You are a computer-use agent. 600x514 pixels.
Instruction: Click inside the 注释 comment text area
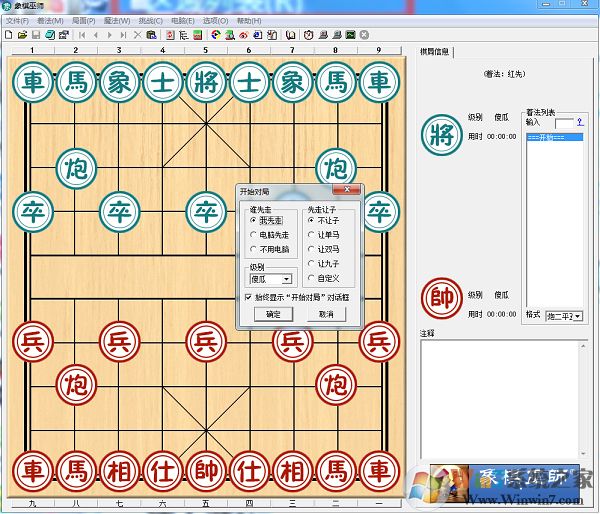point(500,399)
